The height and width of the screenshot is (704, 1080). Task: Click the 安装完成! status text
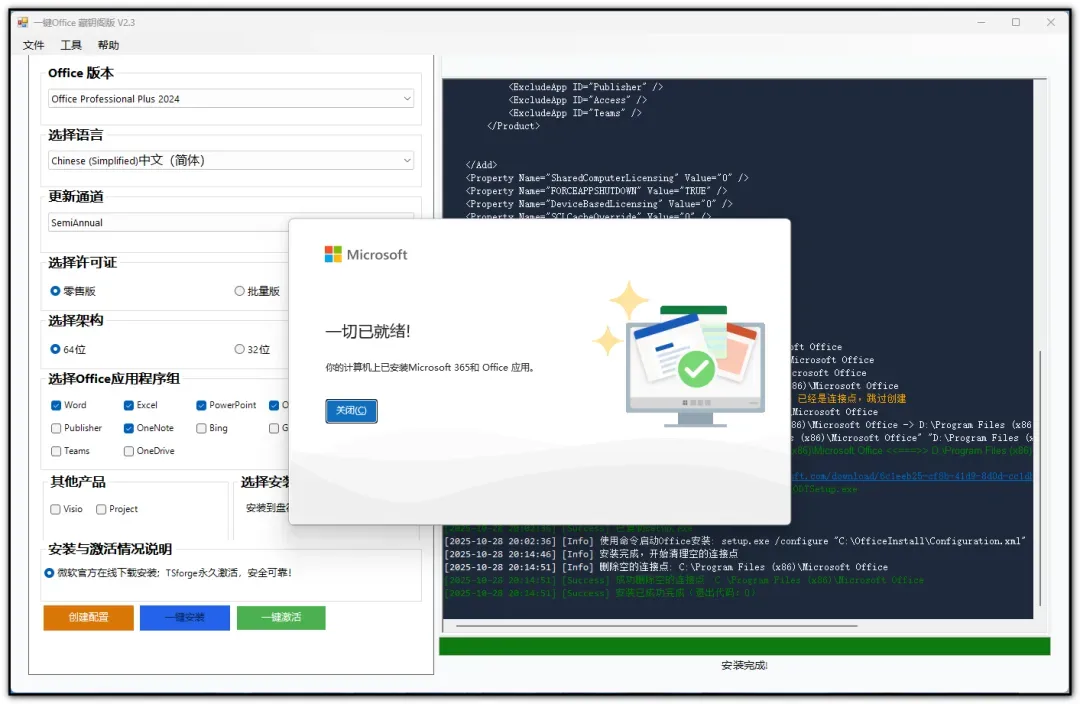(x=745, y=665)
